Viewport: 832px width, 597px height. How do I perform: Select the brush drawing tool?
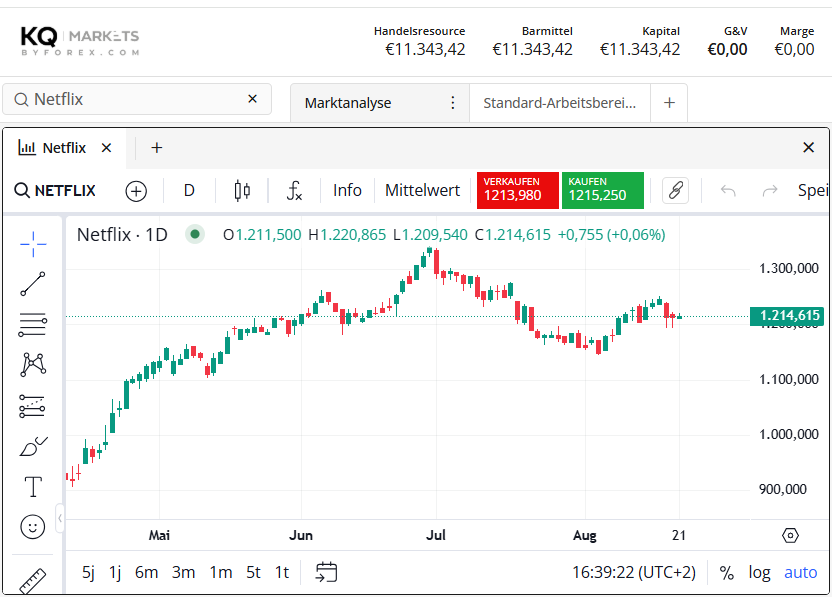[x=33, y=447]
